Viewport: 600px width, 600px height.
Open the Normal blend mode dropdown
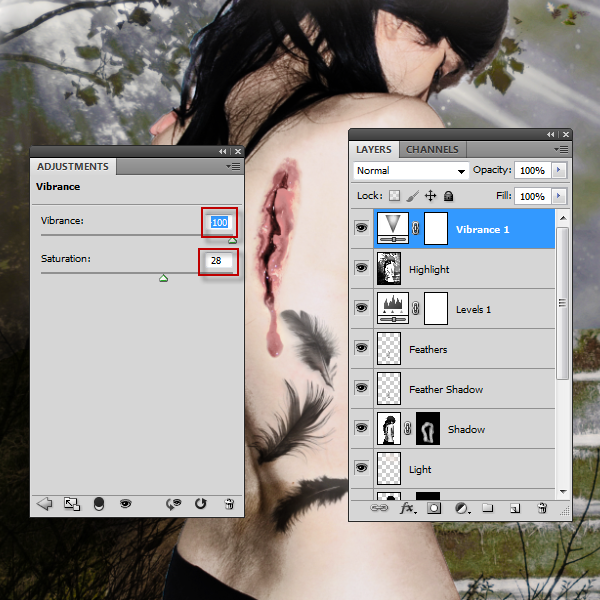point(411,171)
